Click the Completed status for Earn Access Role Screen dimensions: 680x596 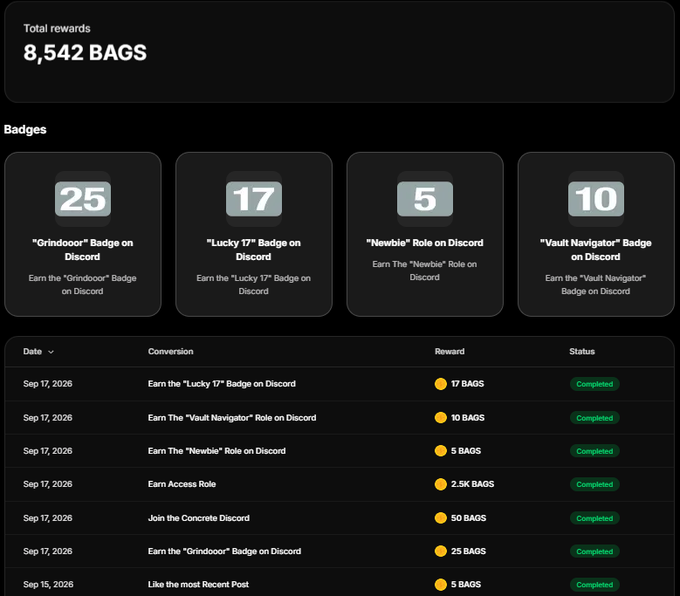point(594,484)
